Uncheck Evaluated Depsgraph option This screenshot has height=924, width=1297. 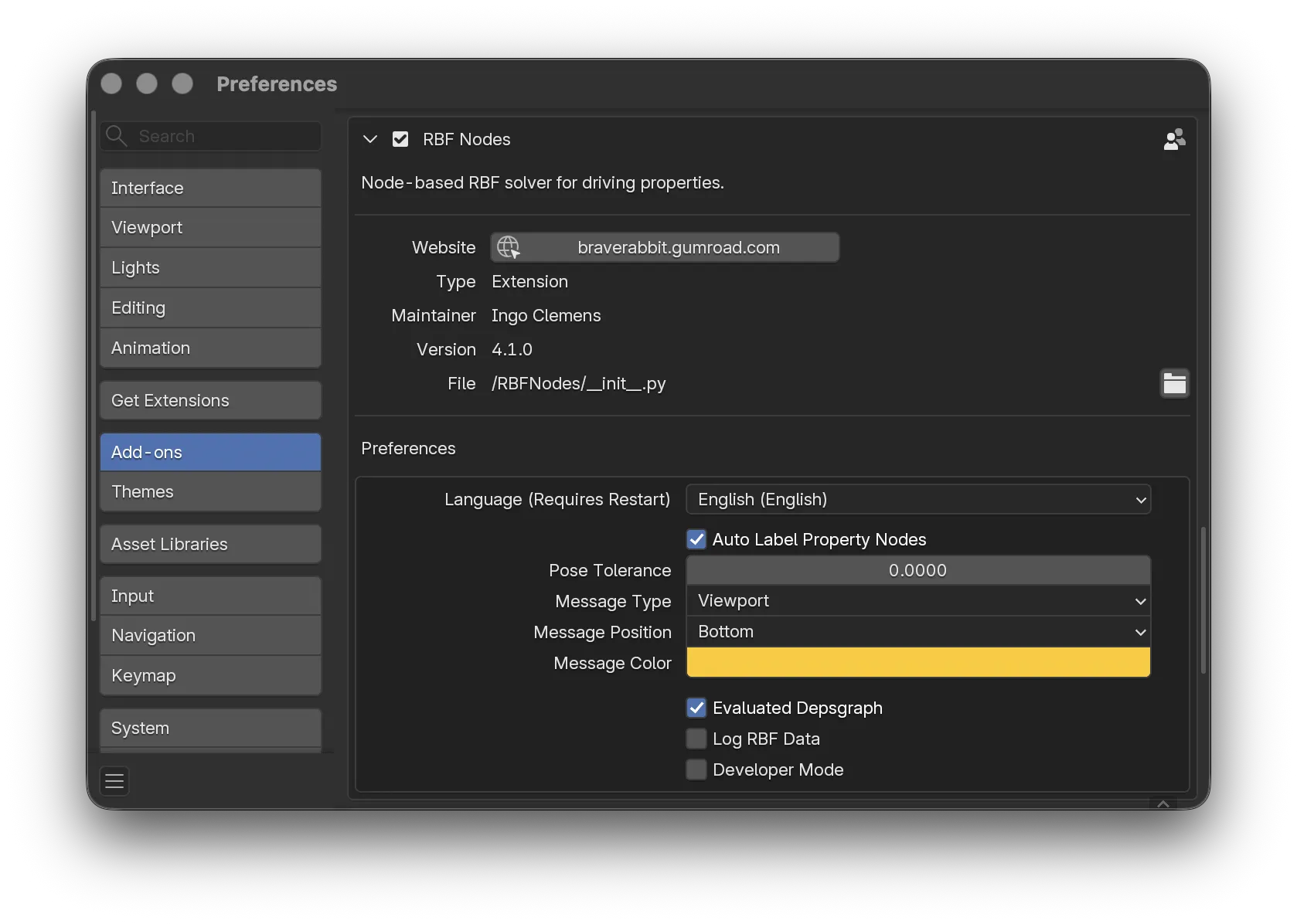pos(696,708)
